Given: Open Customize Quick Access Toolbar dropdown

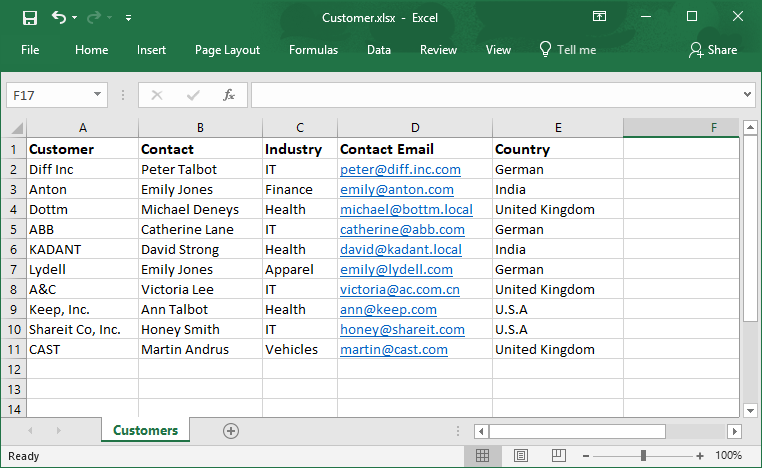Looking at the screenshot, I should [x=128, y=18].
